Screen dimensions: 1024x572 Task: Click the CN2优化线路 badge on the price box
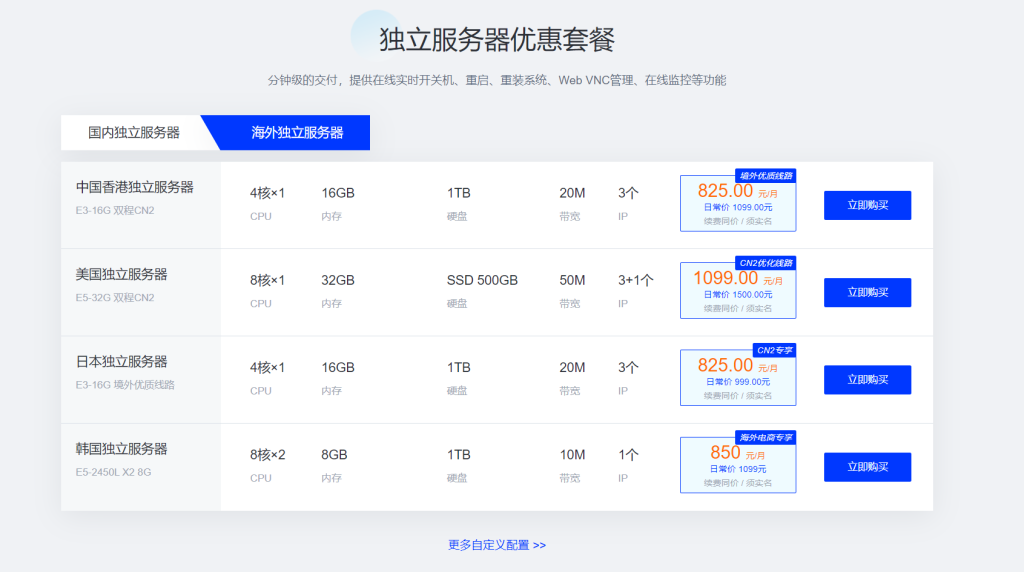click(766, 263)
